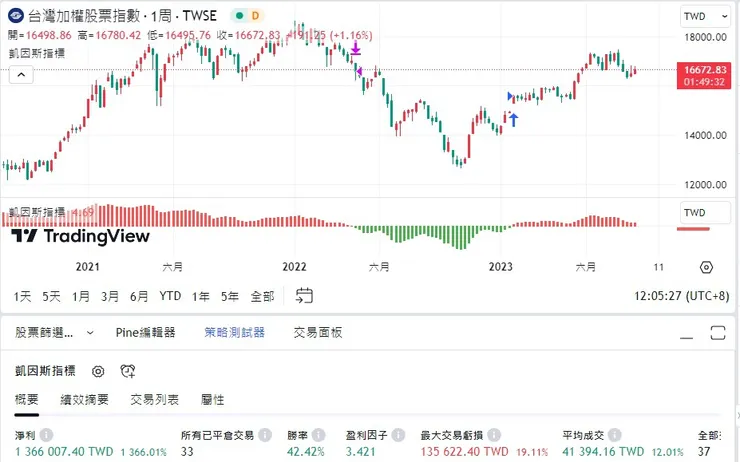Select the YTD time range
The height and width of the screenshot is (462, 740).
tap(170, 296)
